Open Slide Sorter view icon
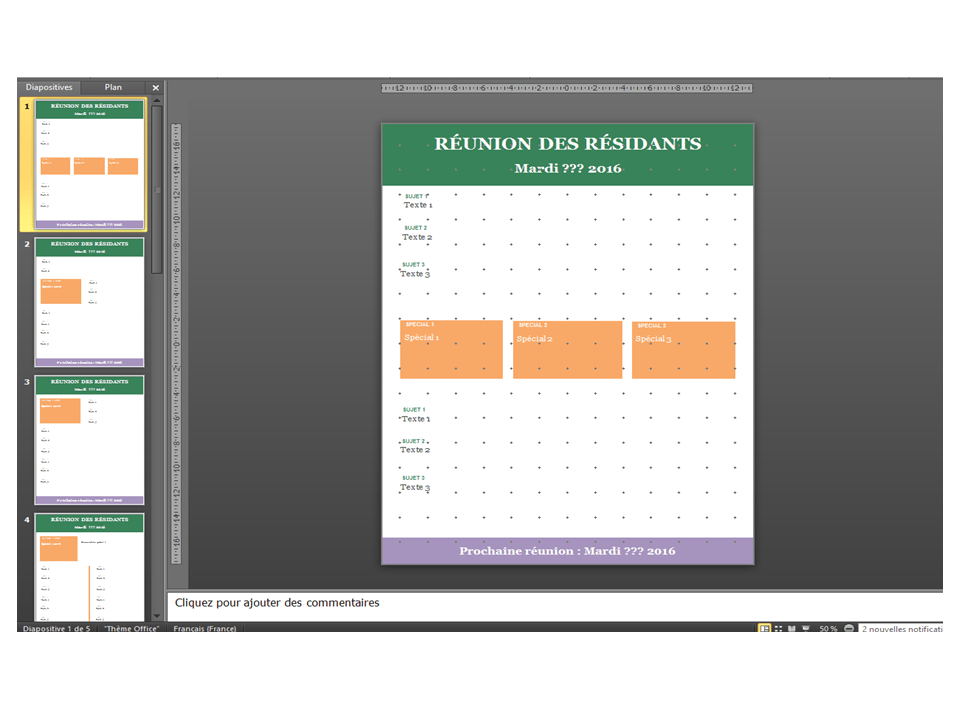Viewport: 960px width, 720px height. tap(779, 629)
